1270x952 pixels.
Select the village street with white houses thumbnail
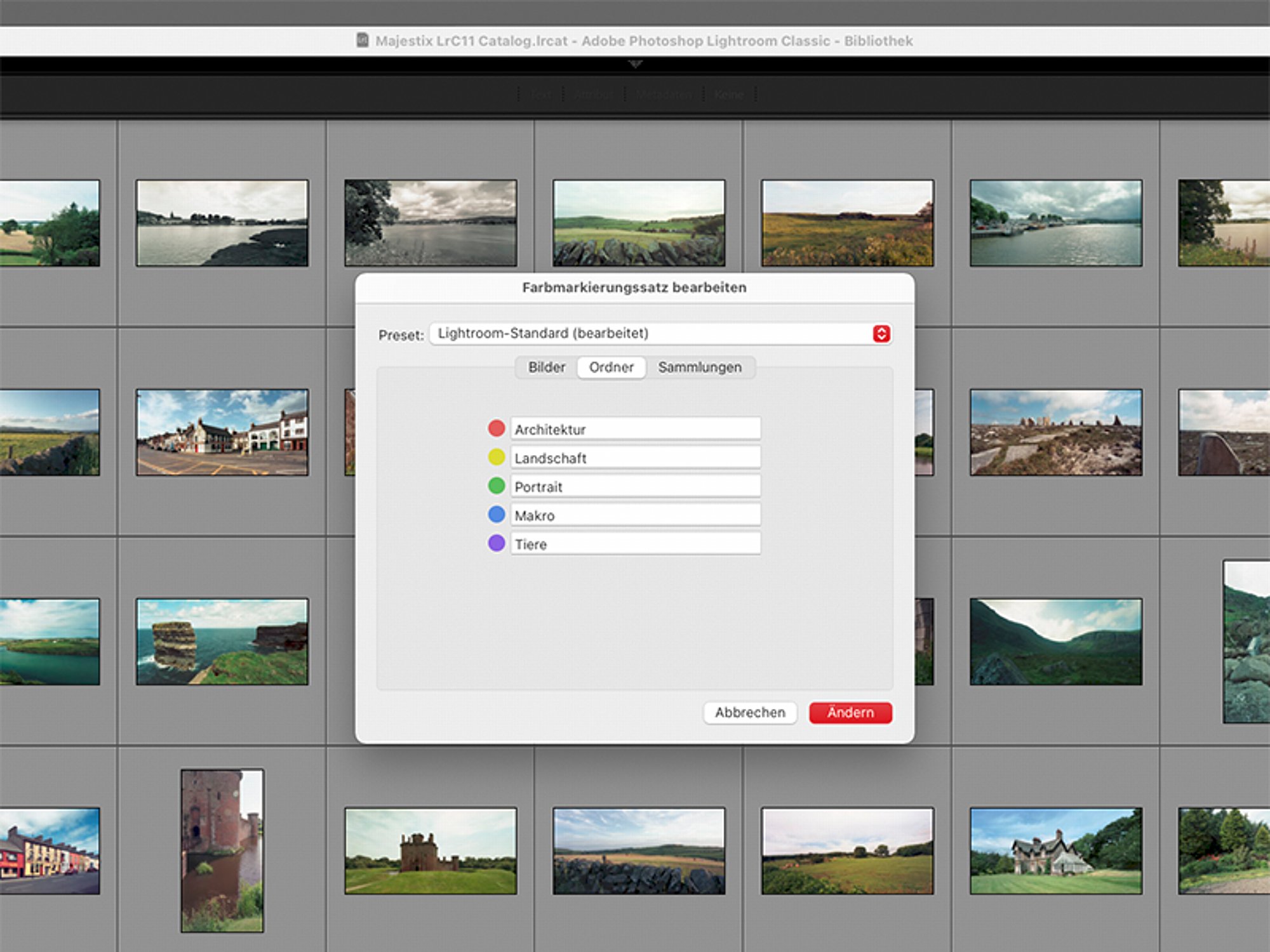[222, 432]
